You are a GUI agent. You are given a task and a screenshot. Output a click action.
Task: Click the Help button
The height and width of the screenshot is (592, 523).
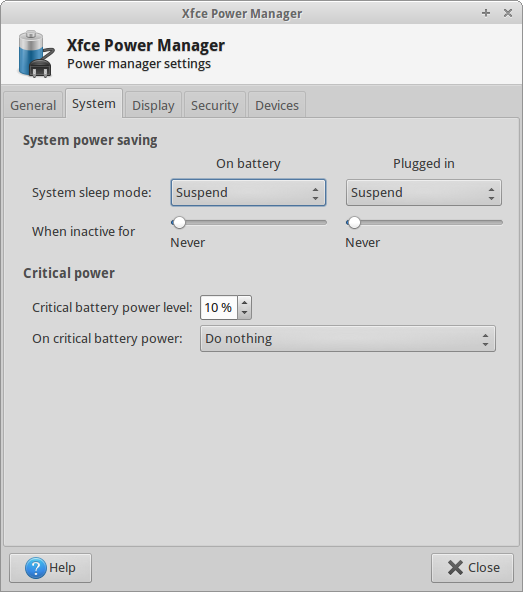point(51,568)
